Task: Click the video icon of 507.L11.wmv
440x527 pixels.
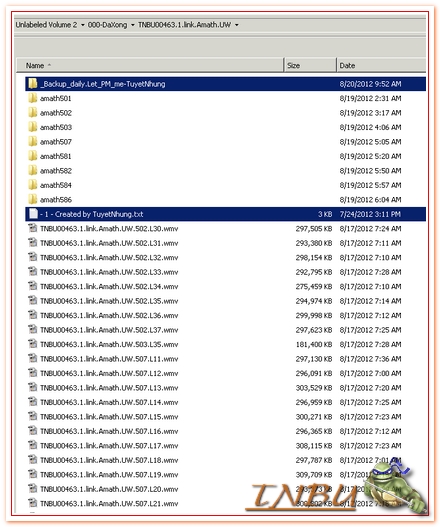Action: pyautogui.click(x=33, y=358)
